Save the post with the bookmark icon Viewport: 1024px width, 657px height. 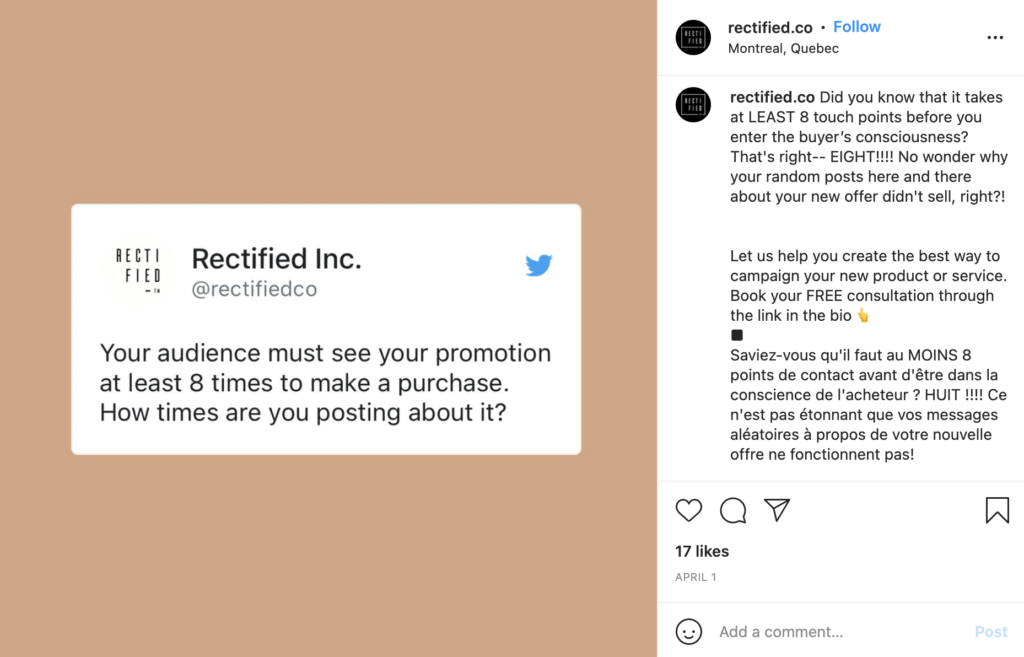coord(997,511)
